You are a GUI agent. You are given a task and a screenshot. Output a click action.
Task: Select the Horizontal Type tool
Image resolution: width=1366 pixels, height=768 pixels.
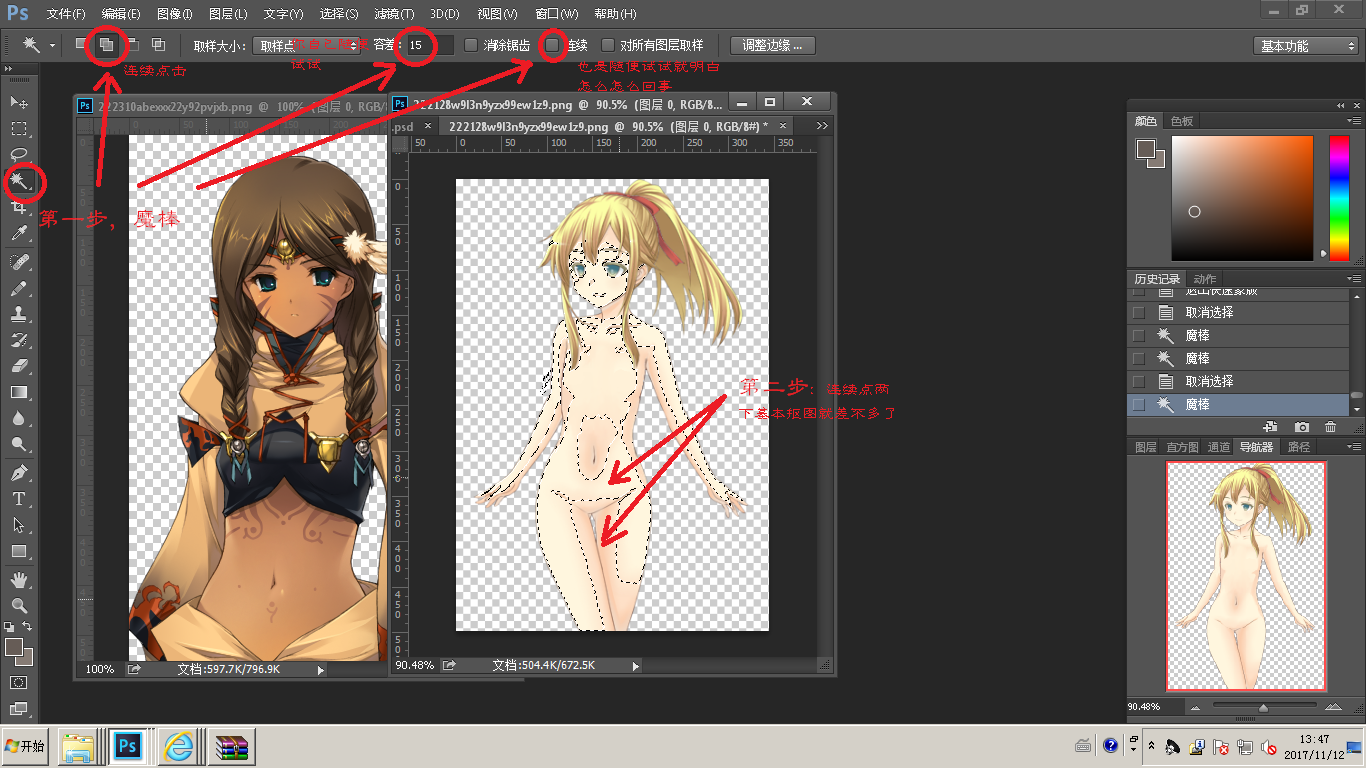[x=19, y=499]
